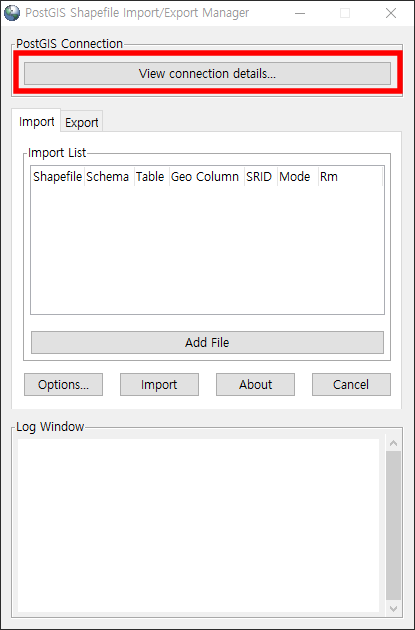Open the About dialog
415x630 pixels.
[256, 385]
